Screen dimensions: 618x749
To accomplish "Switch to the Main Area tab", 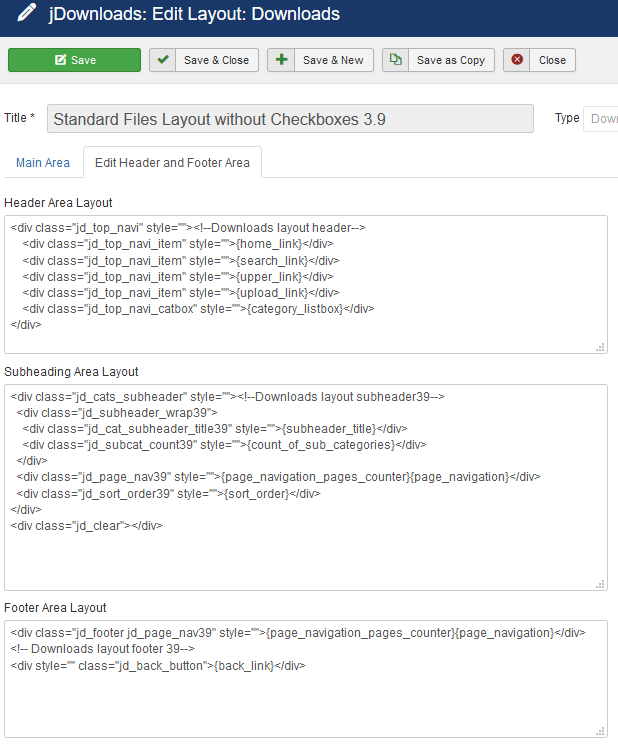I will pos(43,163).
